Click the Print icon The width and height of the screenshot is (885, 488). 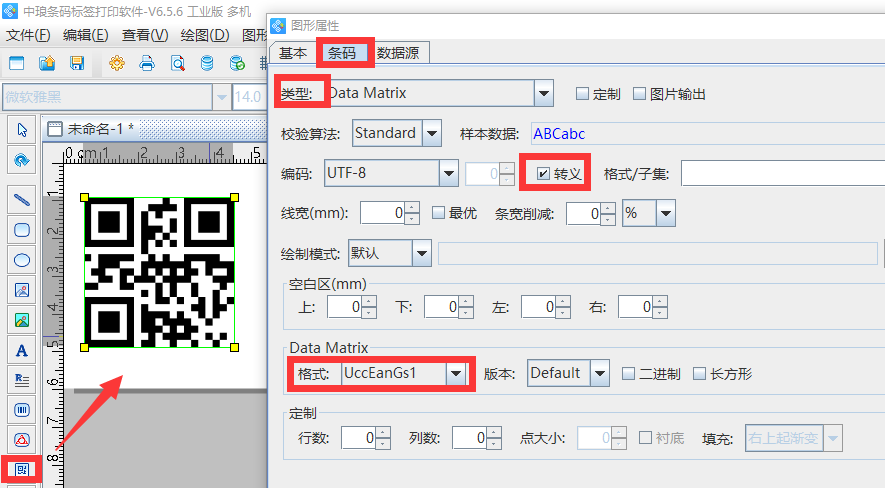(x=147, y=63)
